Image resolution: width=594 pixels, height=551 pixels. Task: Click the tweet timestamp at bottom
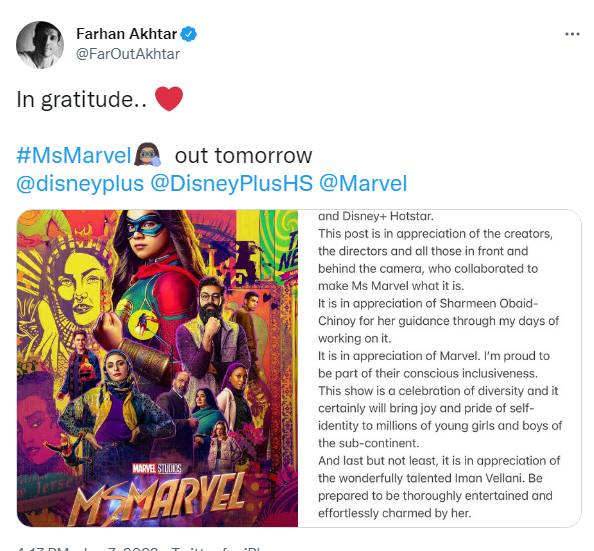coord(87,548)
